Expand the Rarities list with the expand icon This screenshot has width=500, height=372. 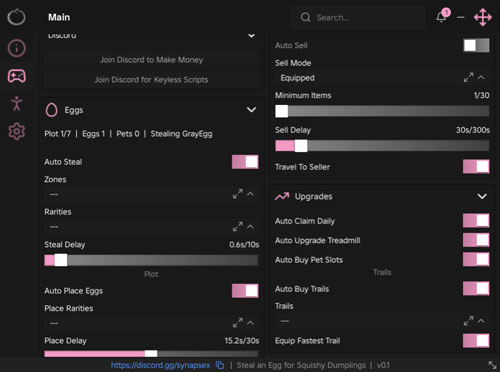(238, 227)
